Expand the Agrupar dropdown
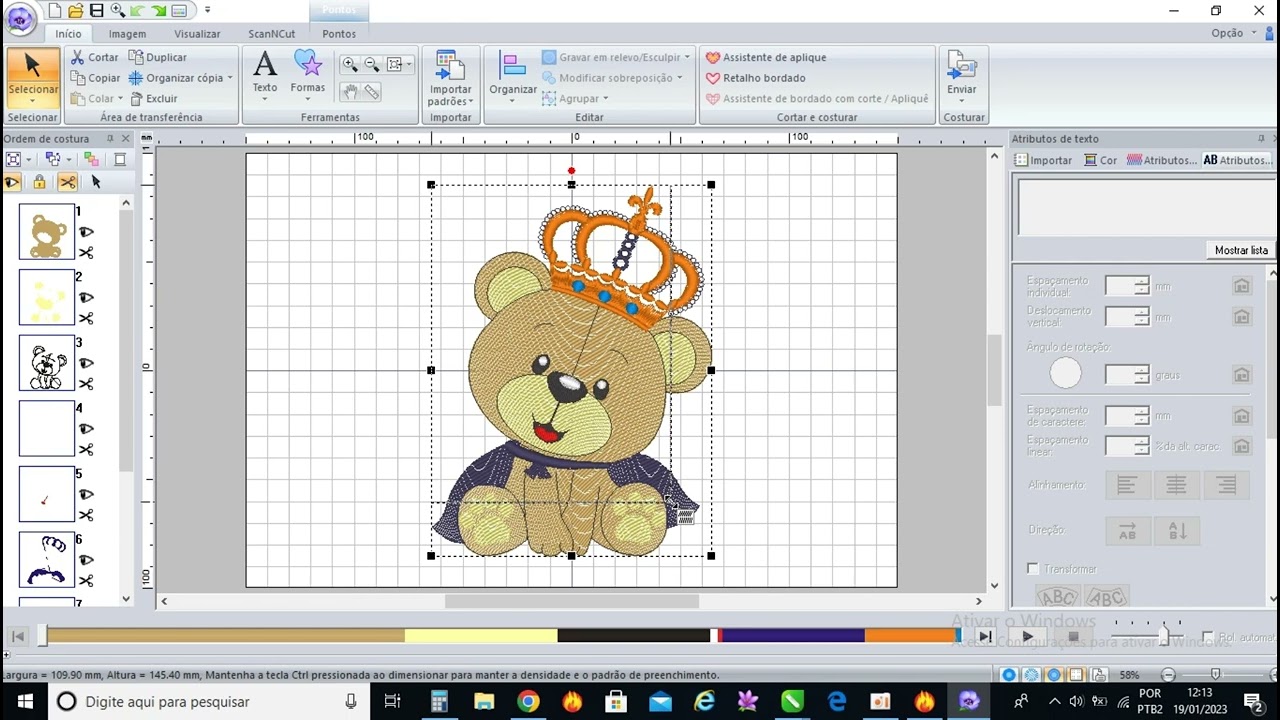Viewport: 1280px width, 720px height. pos(606,98)
